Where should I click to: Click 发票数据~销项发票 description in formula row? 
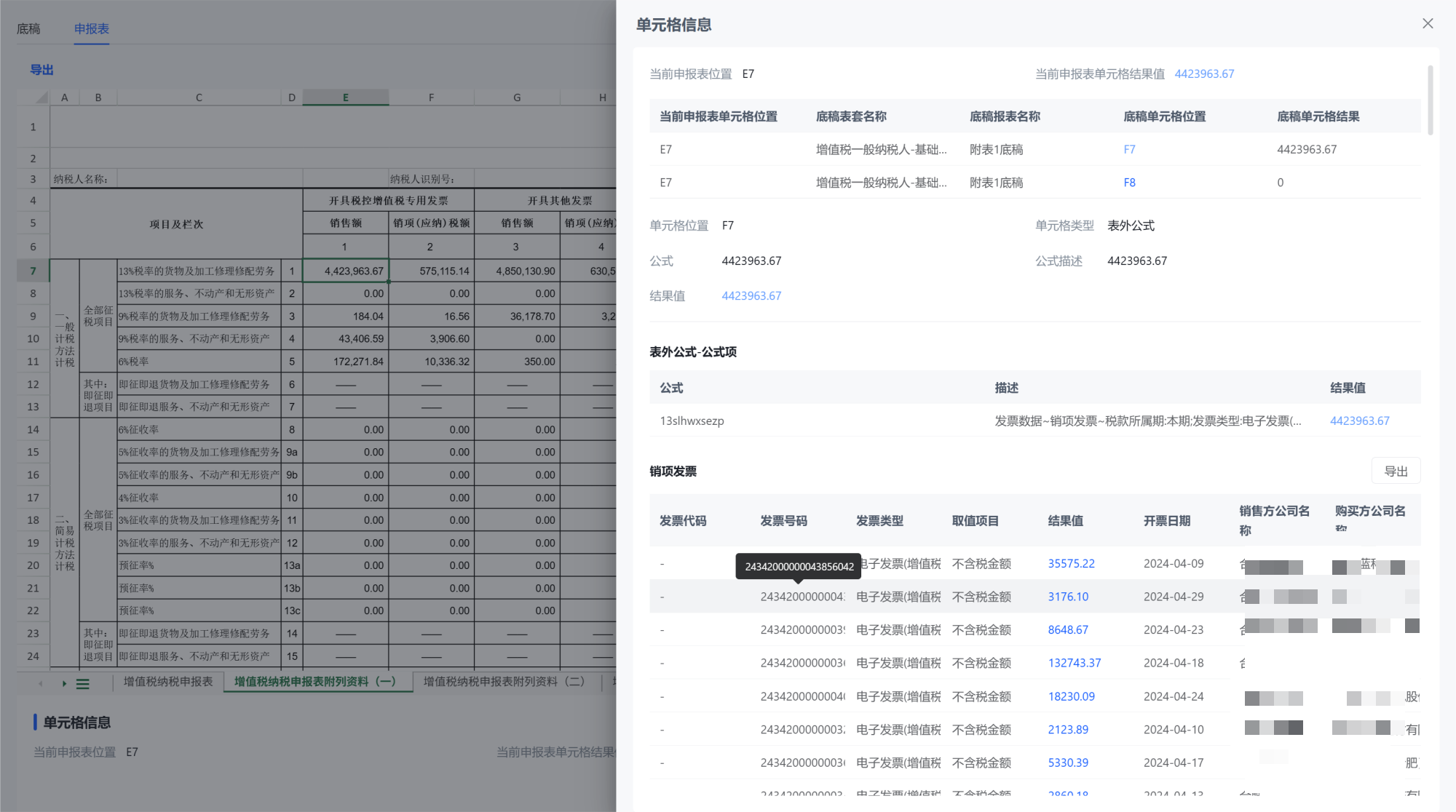(1148, 421)
